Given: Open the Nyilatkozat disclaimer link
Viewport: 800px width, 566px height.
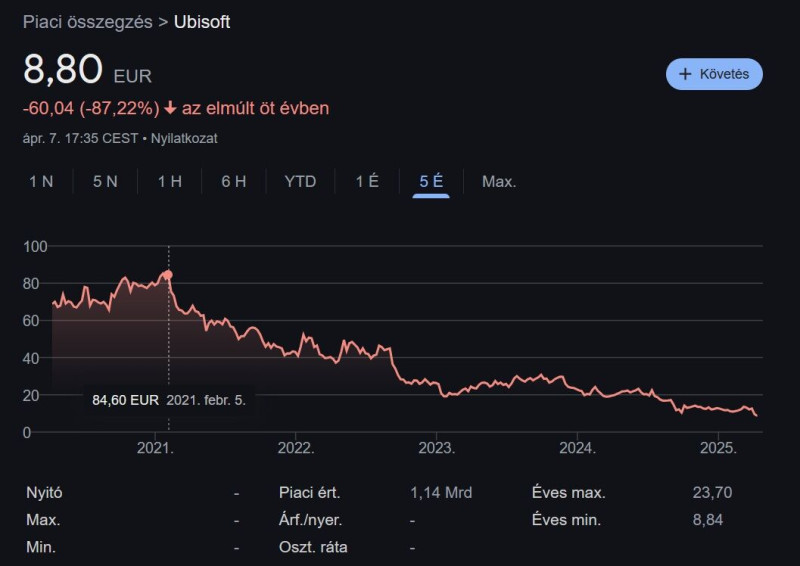Looking at the screenshot, I should click(184, 138).
